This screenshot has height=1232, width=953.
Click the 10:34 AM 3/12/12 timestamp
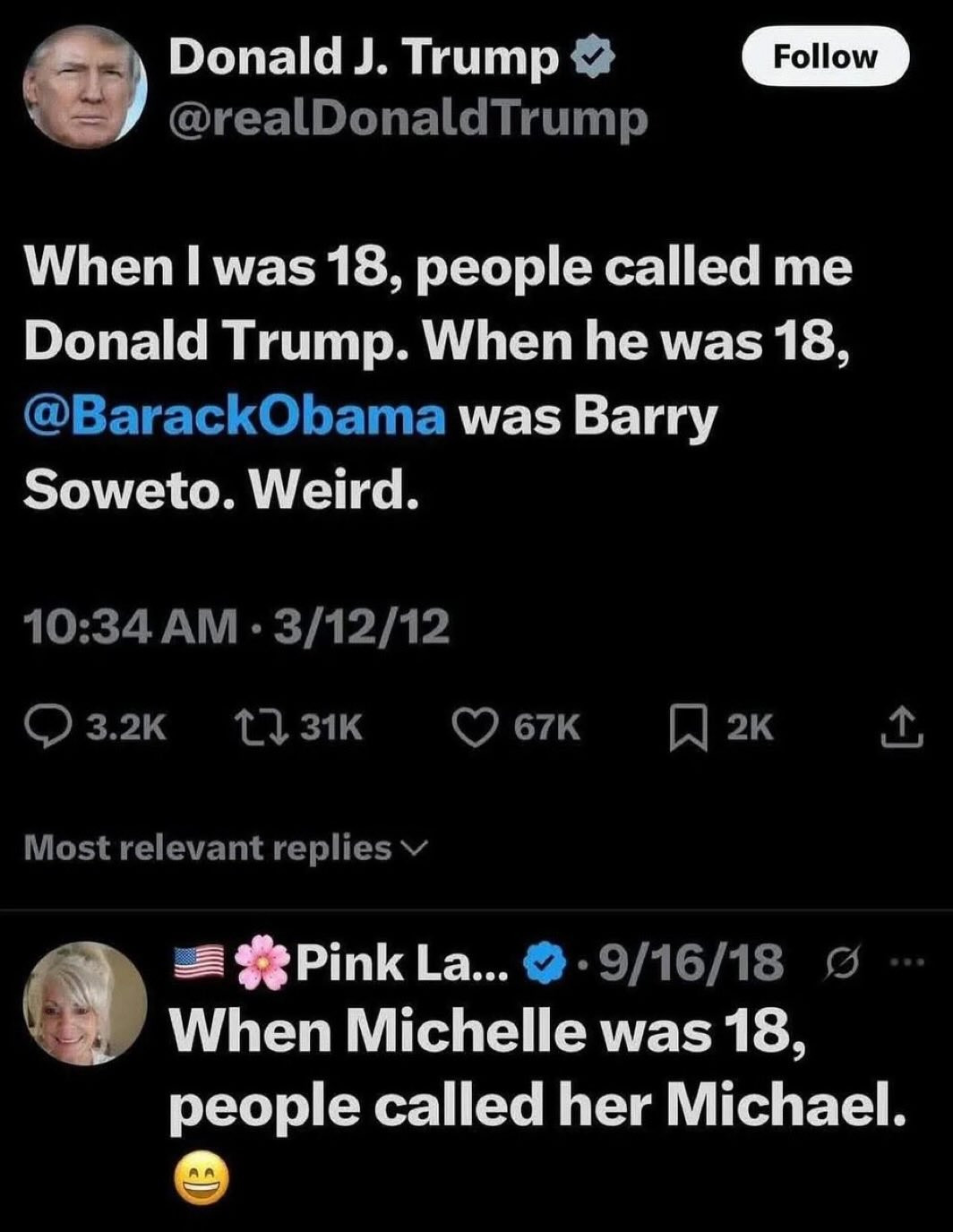click(x=237, y=626)
